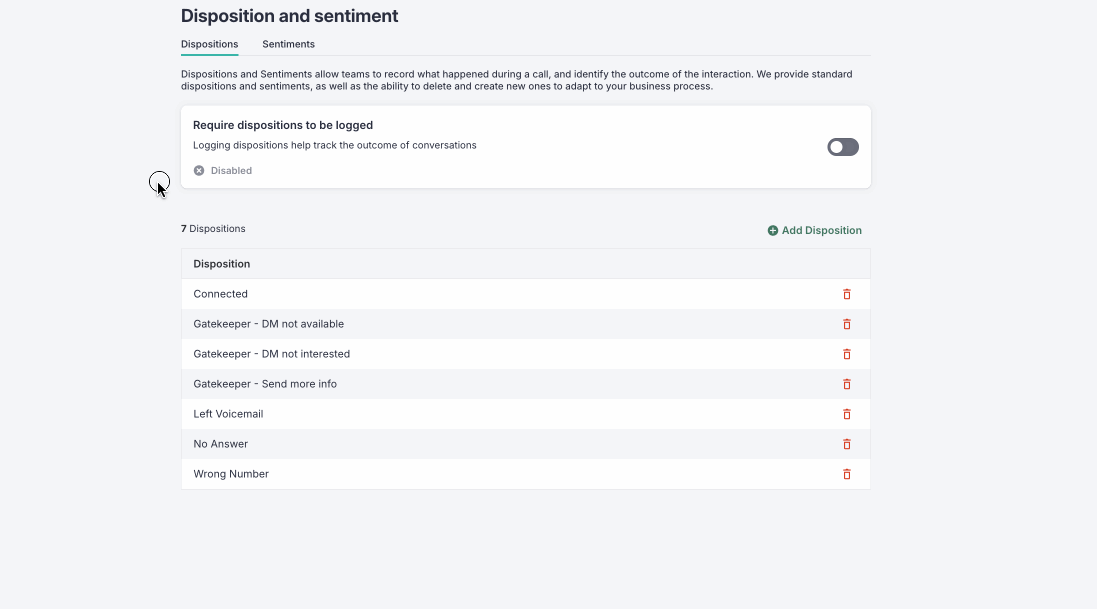The width and height of the screenshot is (1097, 609).
Task: Click the Add Disposition button
Action: 814,230
